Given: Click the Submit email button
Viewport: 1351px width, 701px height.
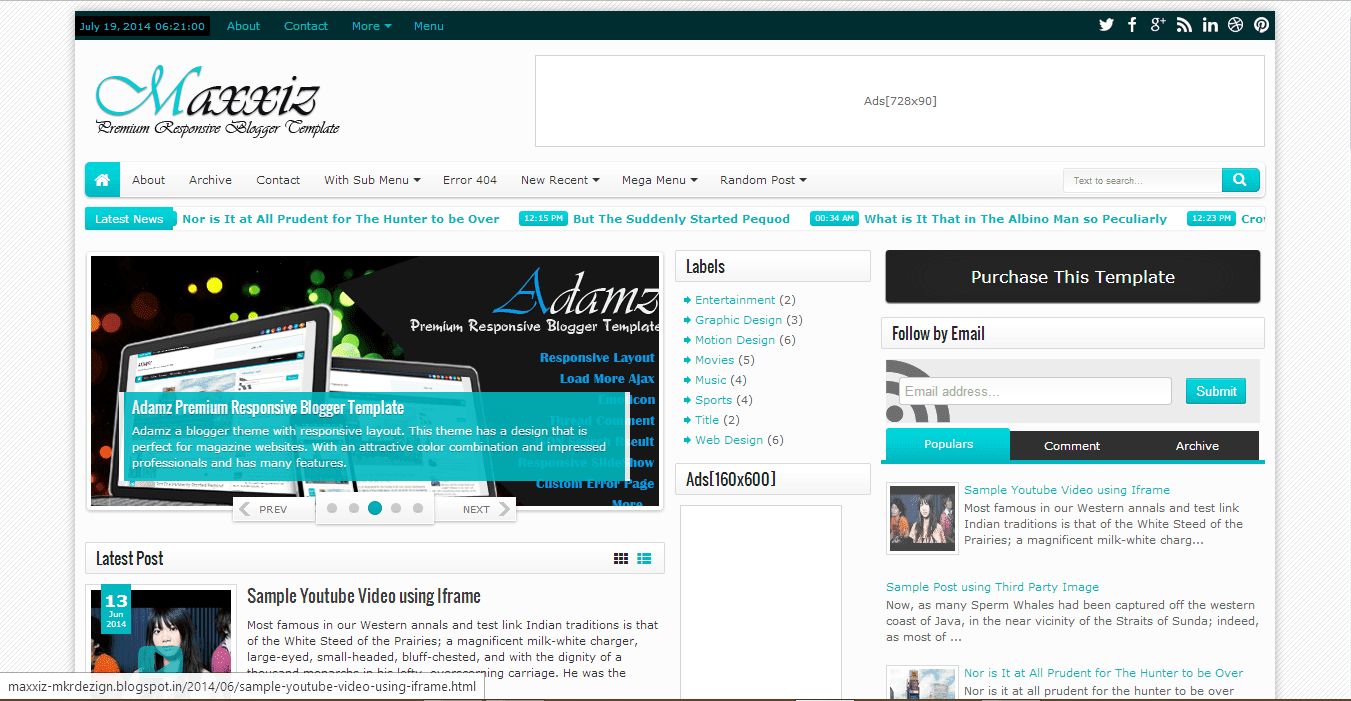Looking at the screenshot, I should click(1216, 391).
